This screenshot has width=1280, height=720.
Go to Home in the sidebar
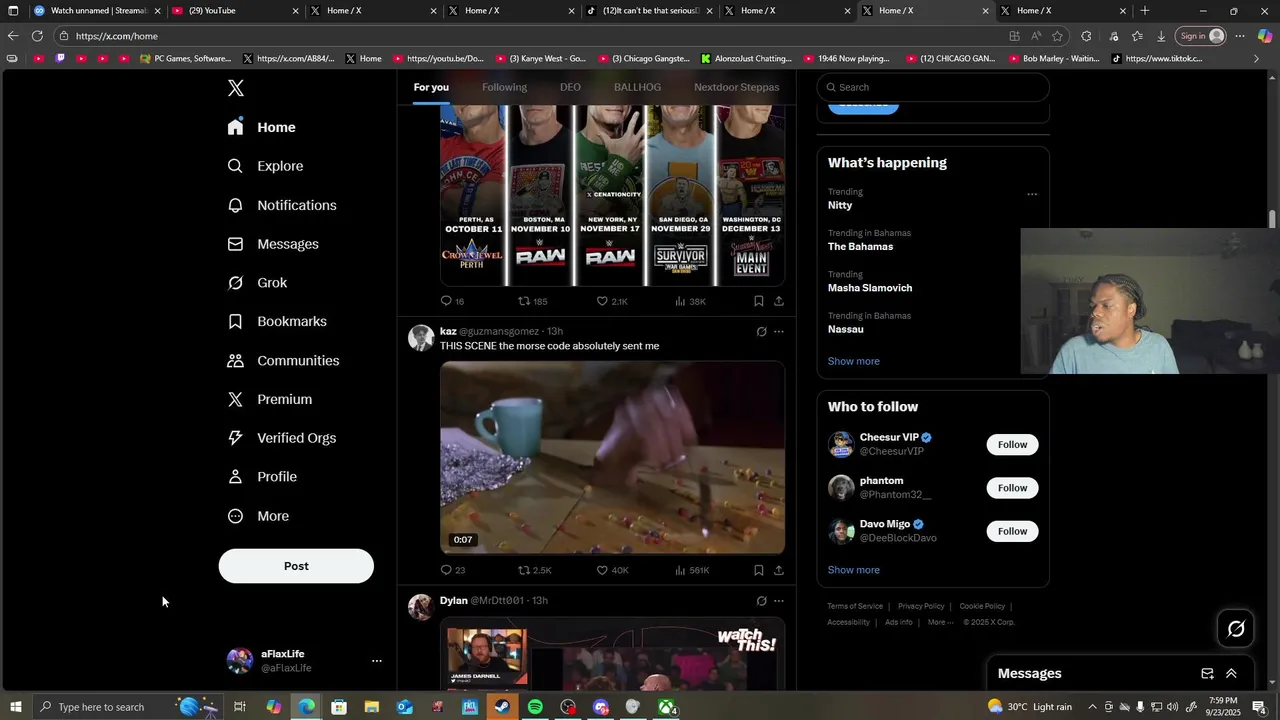(x=261, y=127)
